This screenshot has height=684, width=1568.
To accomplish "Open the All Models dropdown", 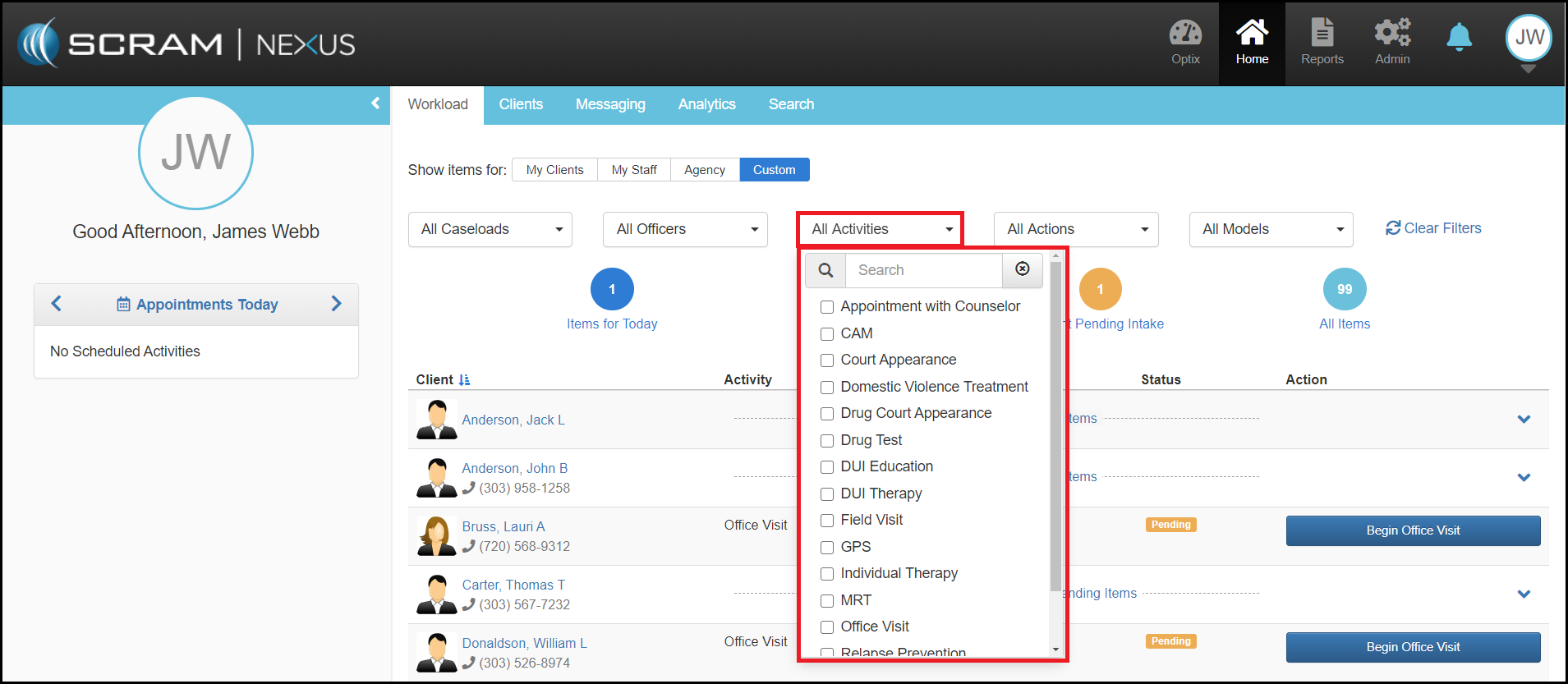I will tap(1270, 230).
